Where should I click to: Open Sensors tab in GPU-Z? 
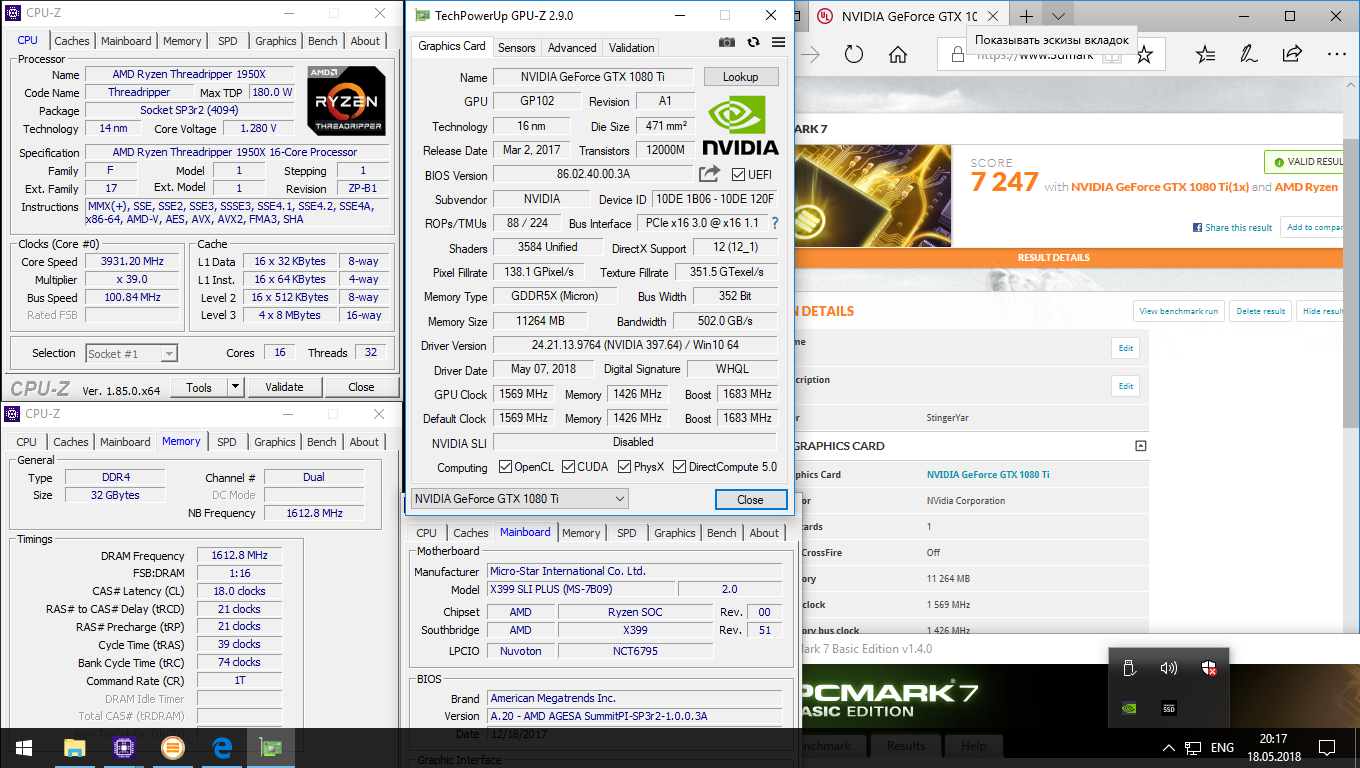(517, 47)
